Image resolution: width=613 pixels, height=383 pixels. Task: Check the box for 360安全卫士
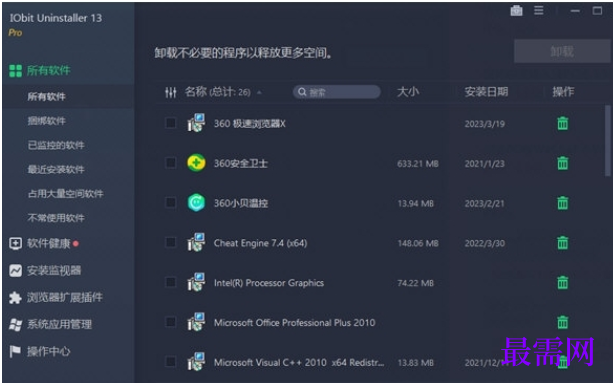click(170, 163)
